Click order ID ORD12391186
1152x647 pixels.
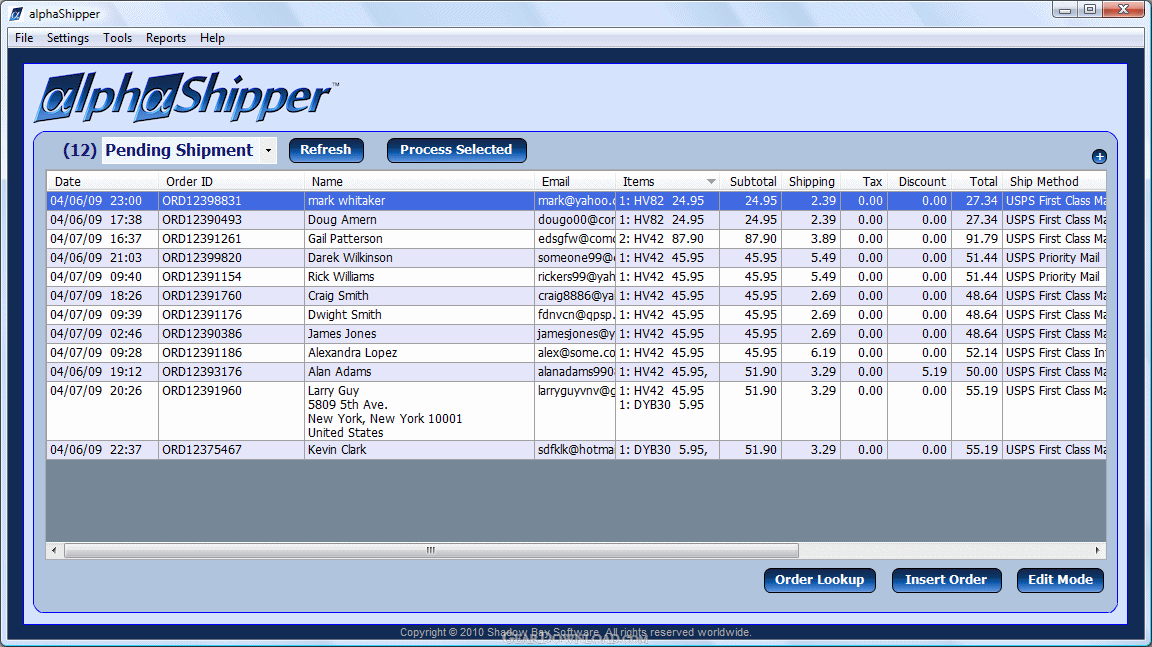pyautogui.click(x=202, y=353)
